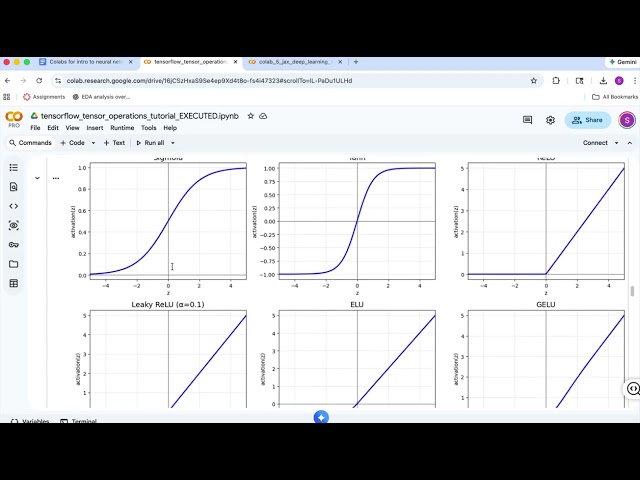Open the browser extensions puzzle icon
640x480 pixels.
556,81
